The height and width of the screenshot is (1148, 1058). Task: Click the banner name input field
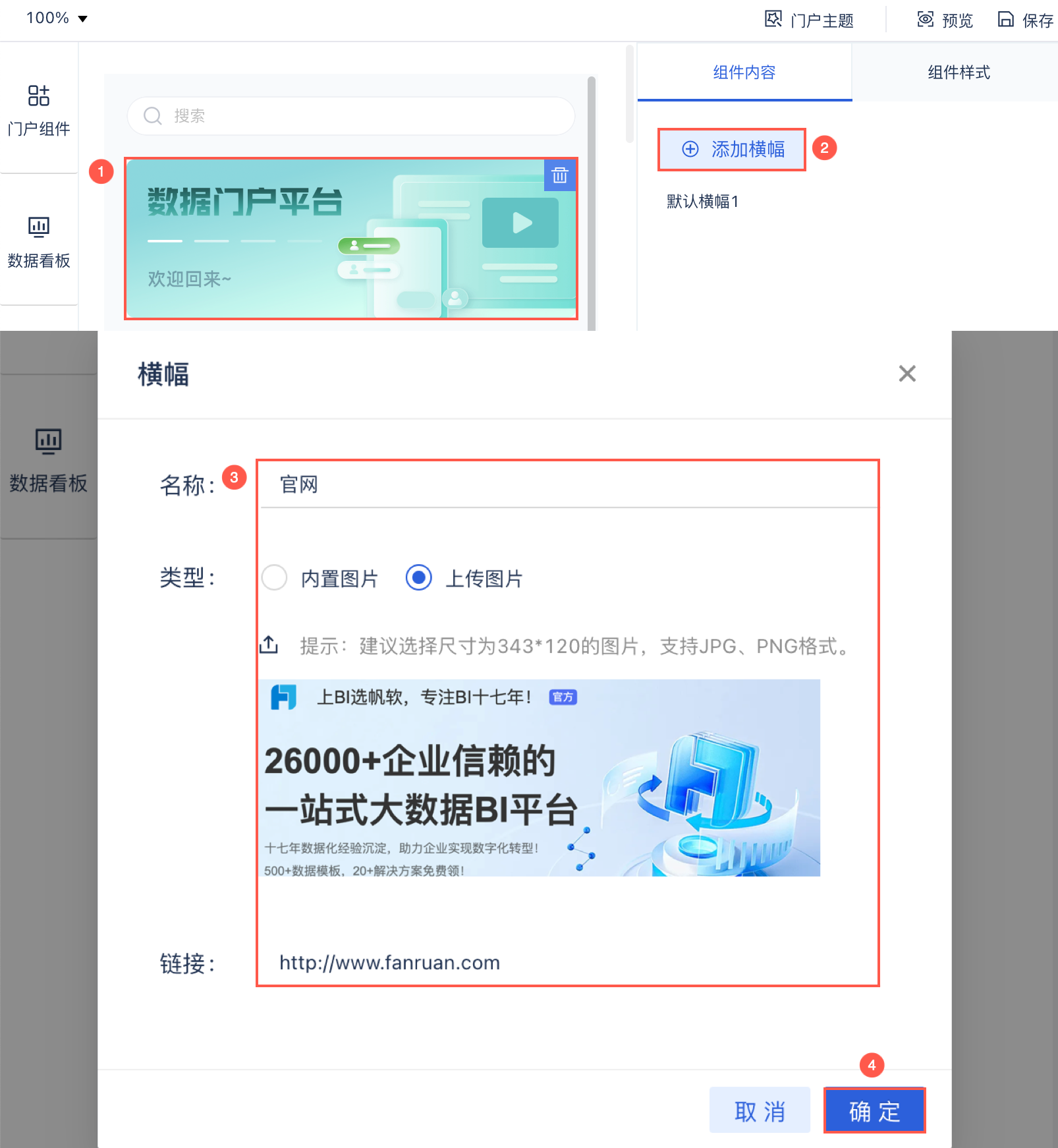click(x=569, y=485)
